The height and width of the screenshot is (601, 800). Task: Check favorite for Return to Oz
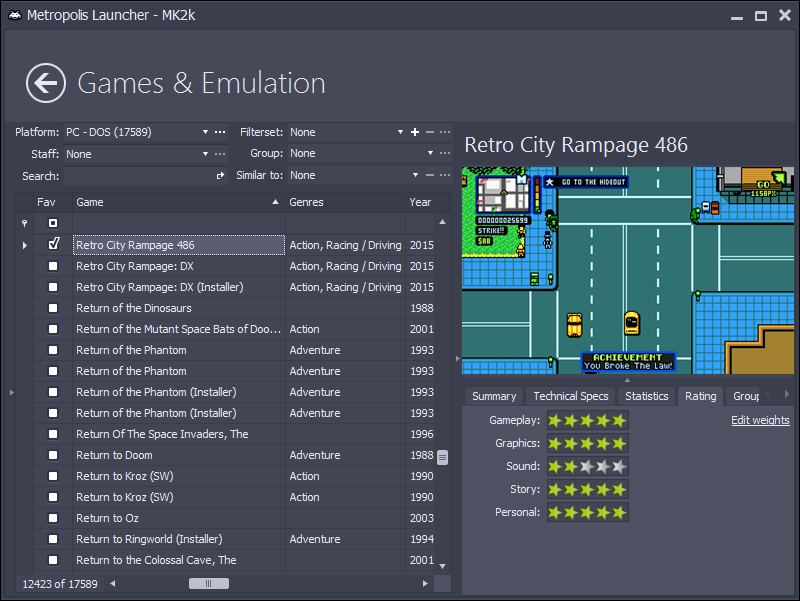pyautogui.click(x=53, y=518)
